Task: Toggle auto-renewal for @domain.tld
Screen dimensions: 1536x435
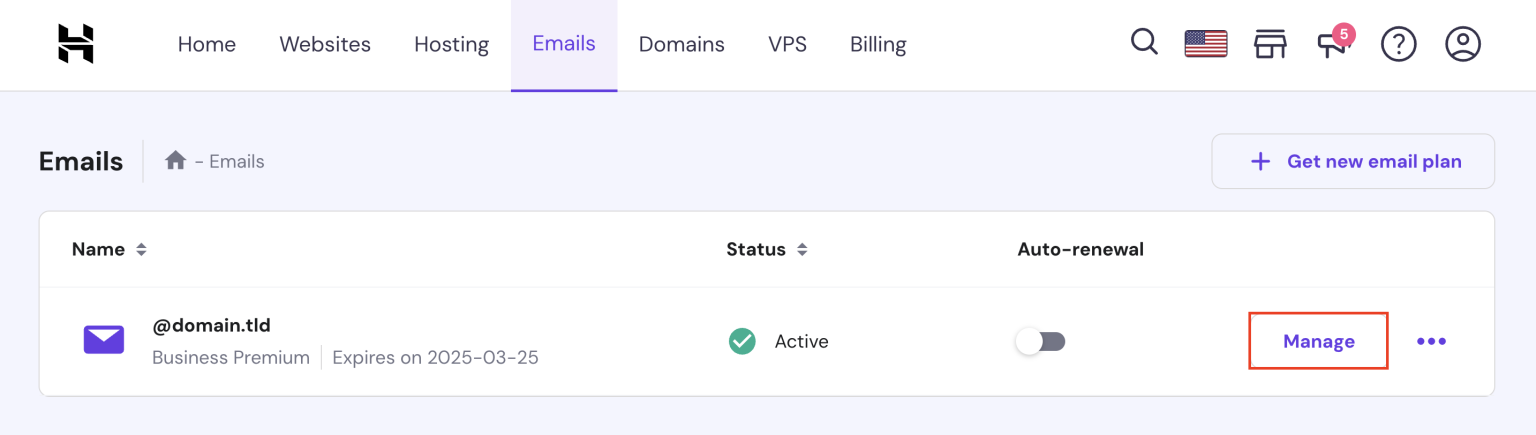Action: 1041,342
